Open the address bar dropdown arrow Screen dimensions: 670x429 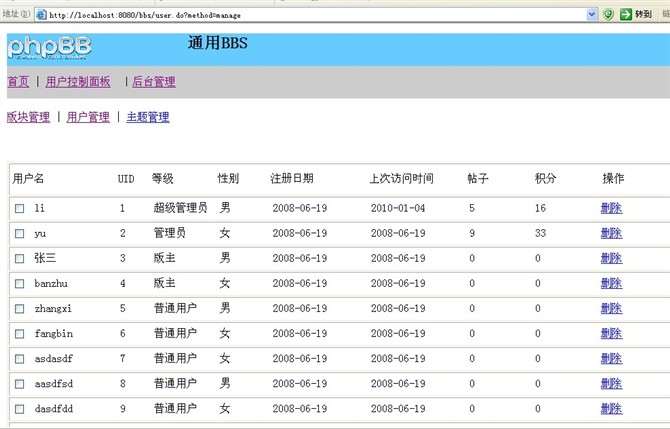tap(591, 15)
